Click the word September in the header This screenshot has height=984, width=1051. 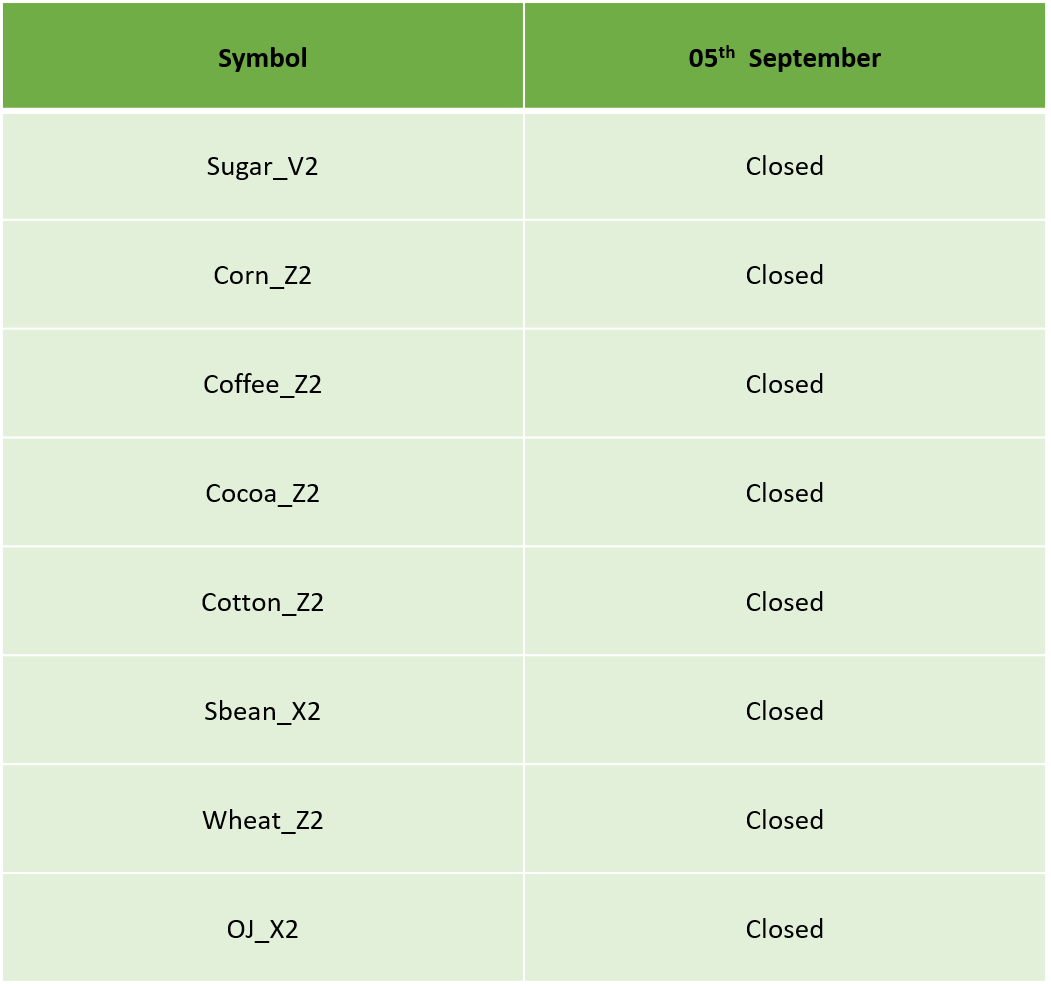pyautogui.click(x=814, y=59)
